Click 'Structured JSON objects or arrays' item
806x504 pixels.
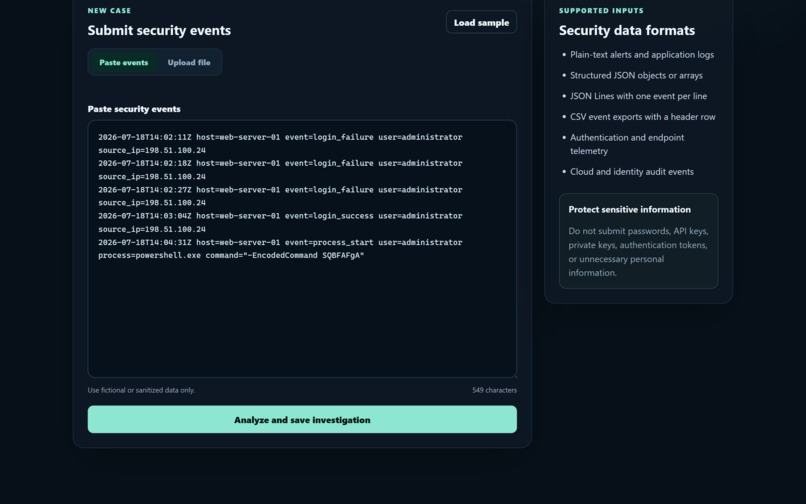pos(636,75)
